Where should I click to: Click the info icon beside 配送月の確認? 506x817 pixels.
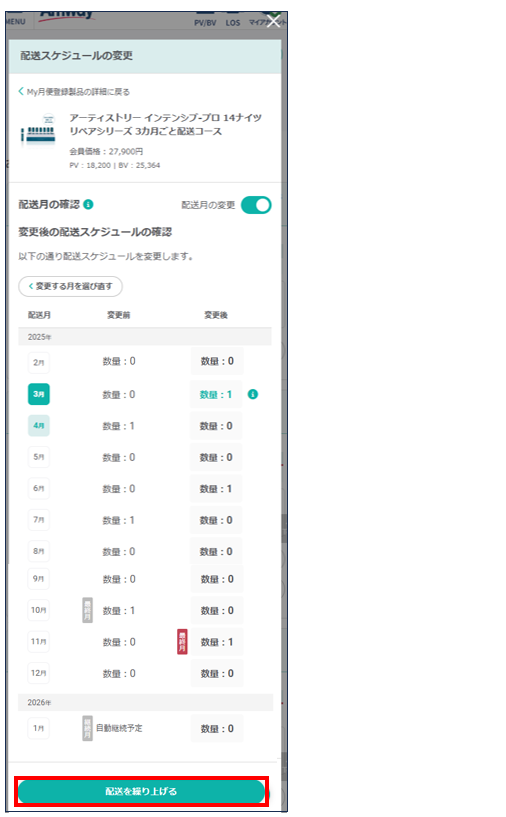click(x=88, y=204)
